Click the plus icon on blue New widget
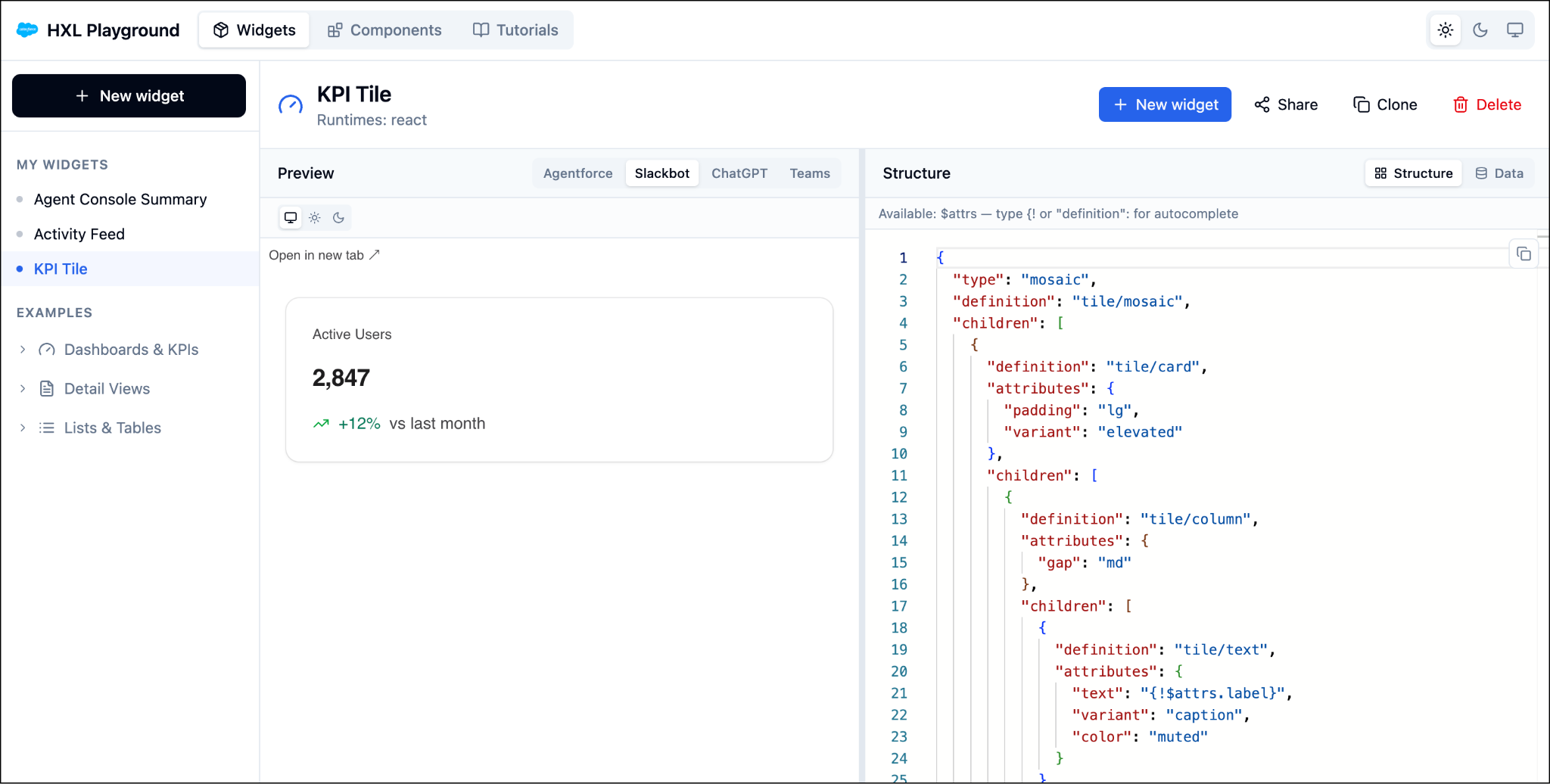The height and width of the screenshot is (784, 1550). click(1121, 104)
